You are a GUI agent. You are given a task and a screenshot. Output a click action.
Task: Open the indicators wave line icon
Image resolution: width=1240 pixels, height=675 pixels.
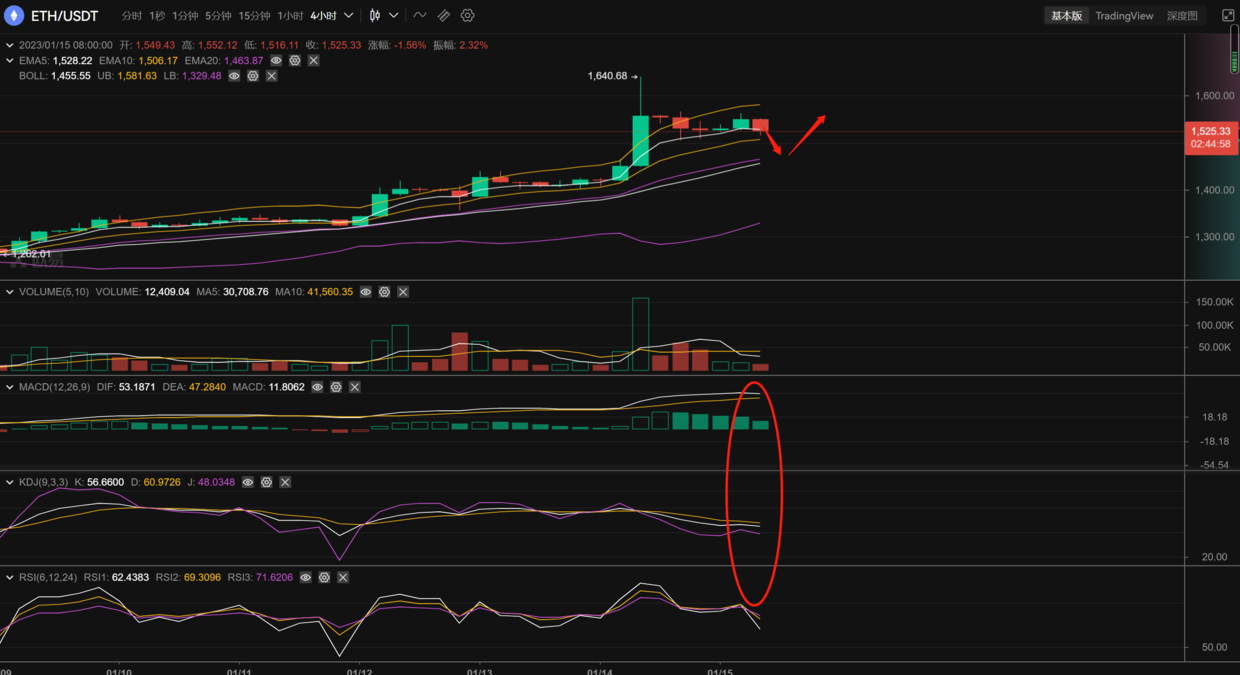420,16
